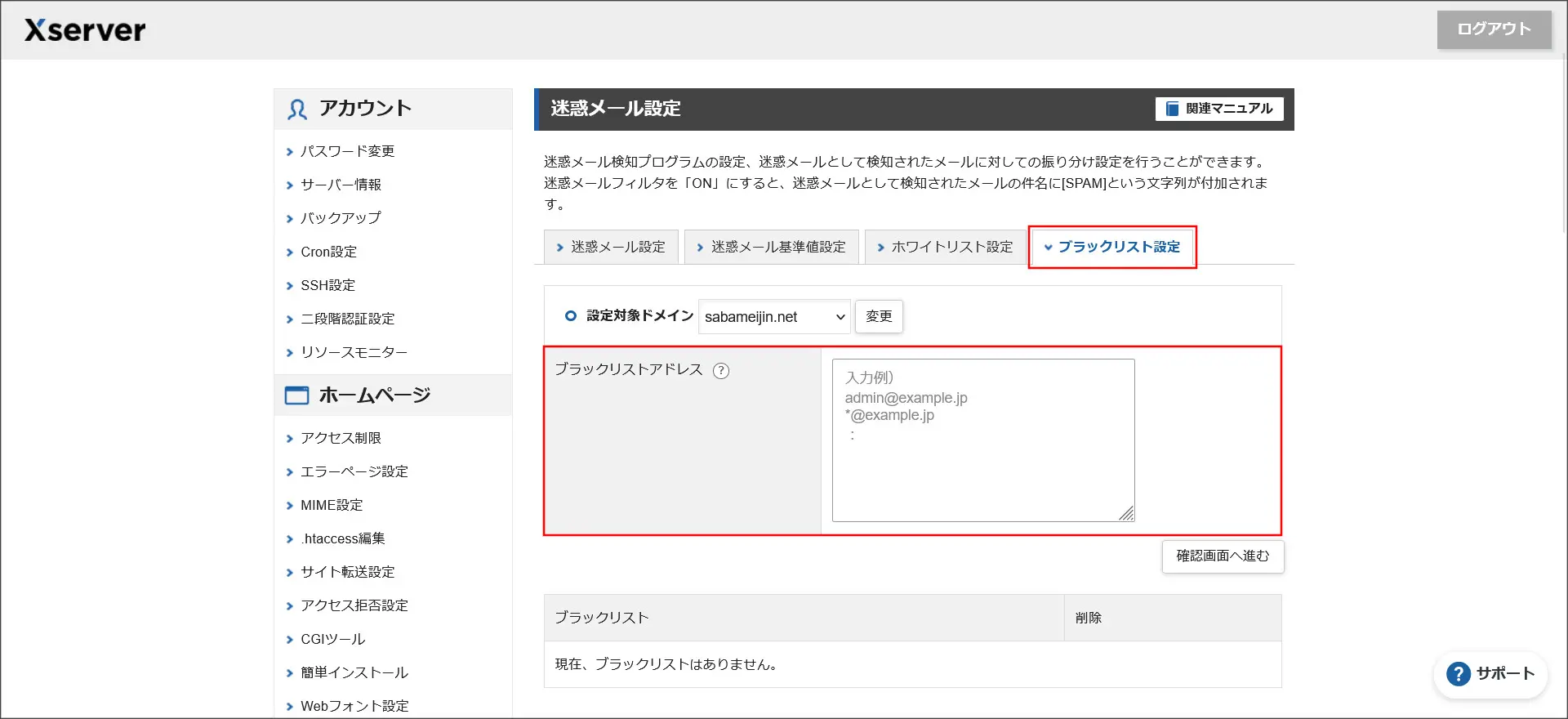Open Webフォント設定 link
This screenshot has width=1568, height=719.
(354, 706)
